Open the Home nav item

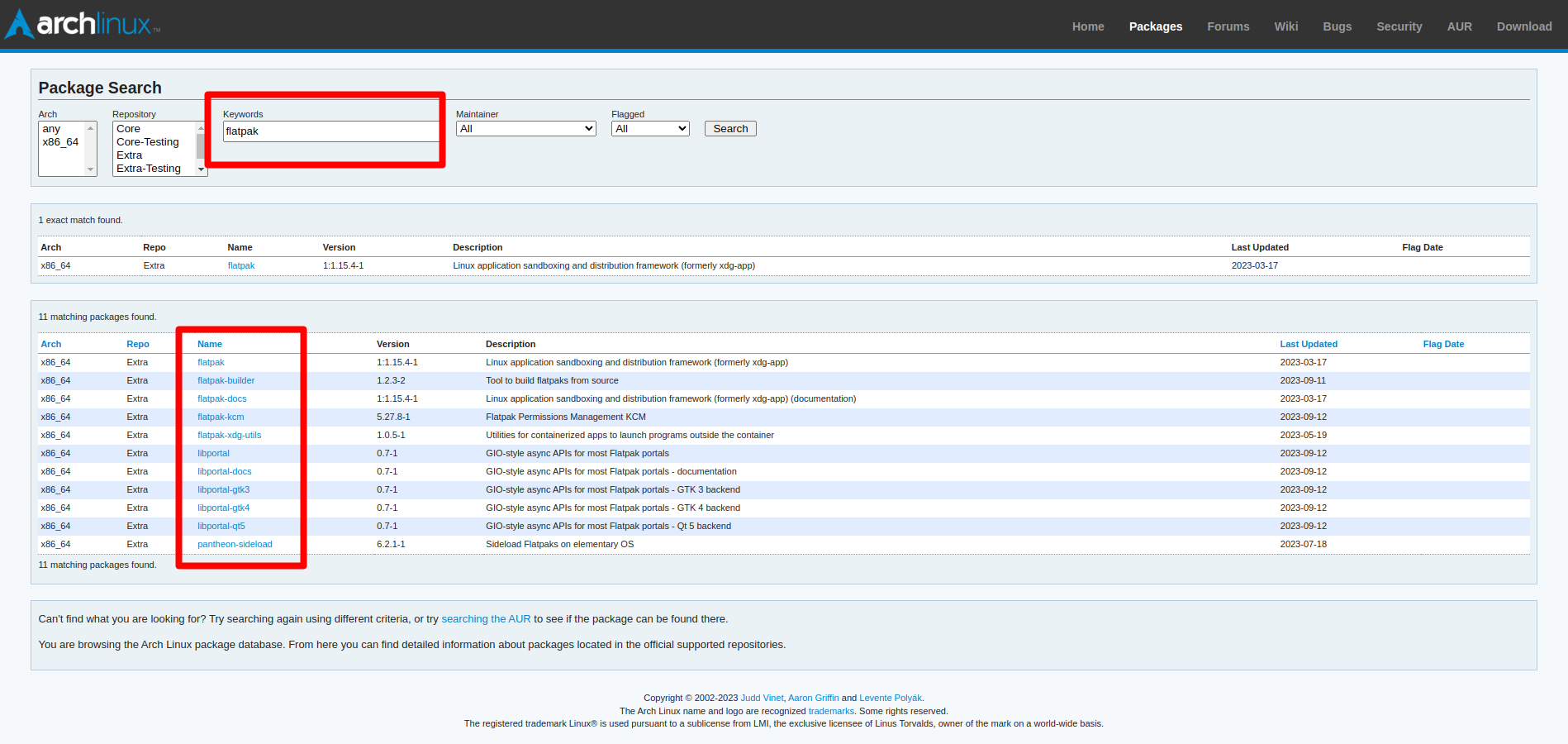coord(1088,26)
